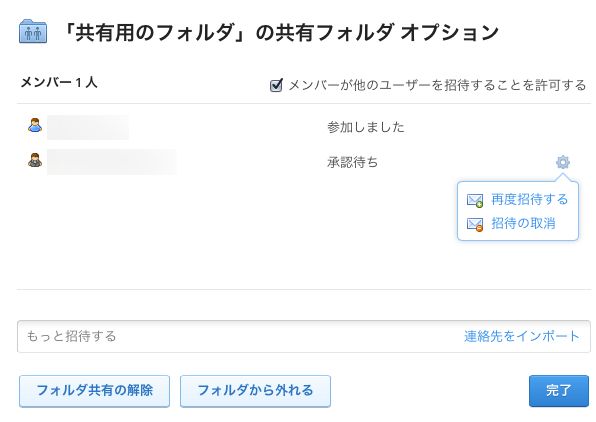Click the もっと招待する input field
The image size is (596, 422).
point(304,336)
